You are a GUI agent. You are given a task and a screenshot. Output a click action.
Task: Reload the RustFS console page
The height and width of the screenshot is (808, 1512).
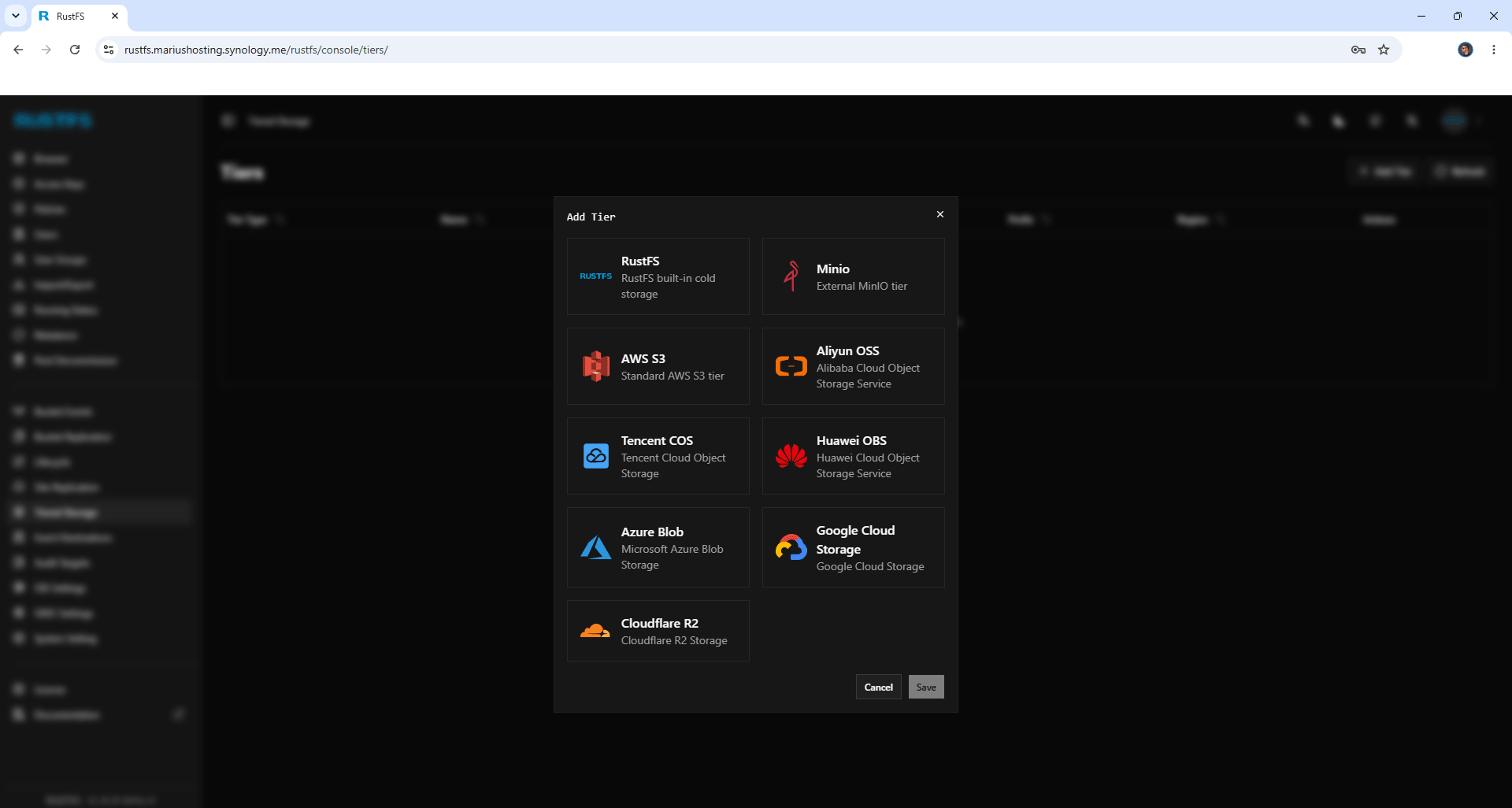75,50
